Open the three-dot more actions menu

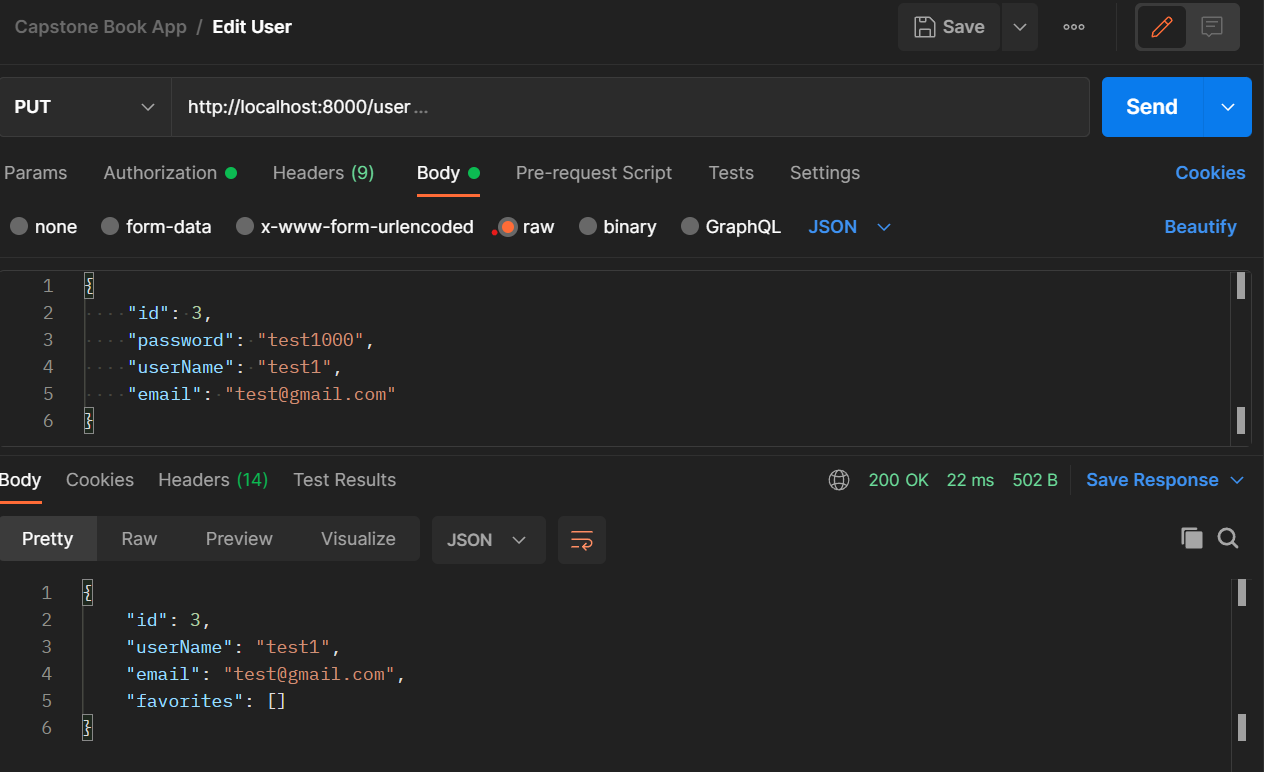click(x=1074, y=27)
